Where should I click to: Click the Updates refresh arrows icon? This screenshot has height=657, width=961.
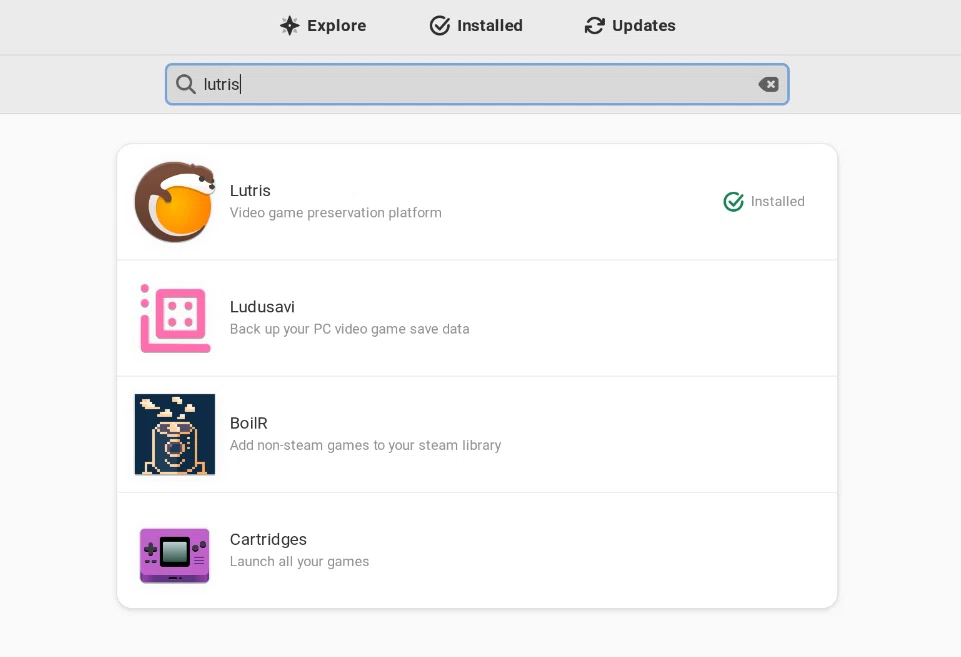(594, 26)
